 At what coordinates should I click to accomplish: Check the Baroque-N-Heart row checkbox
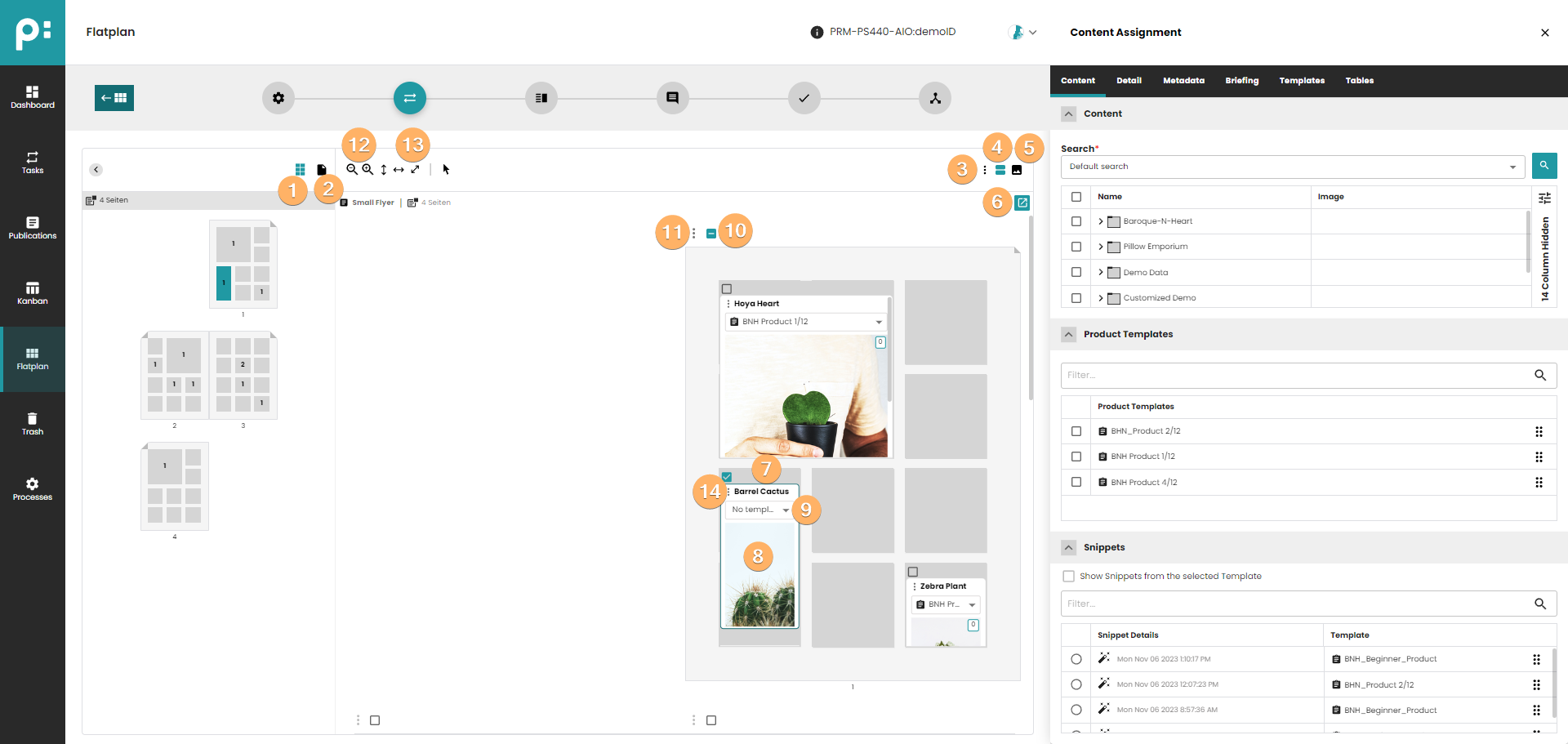pyautogui.click(x=1076, y=221)
